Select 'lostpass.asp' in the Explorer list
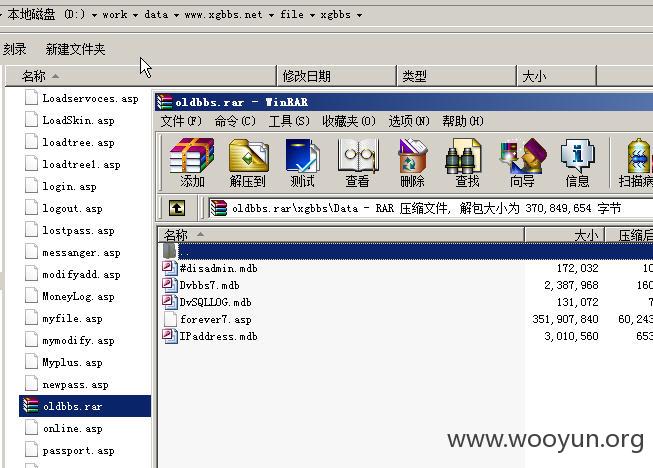Image resolution: width=653 pixels, height=468 pixels. click(78, 230)
